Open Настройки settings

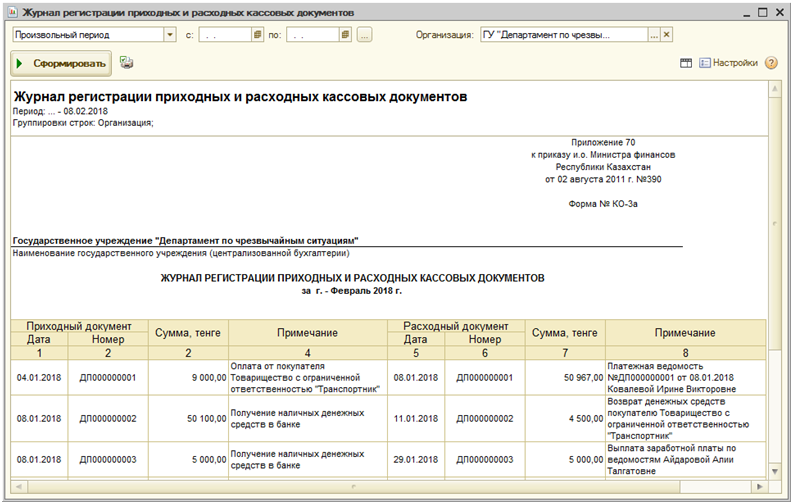(x=728, y=63)
